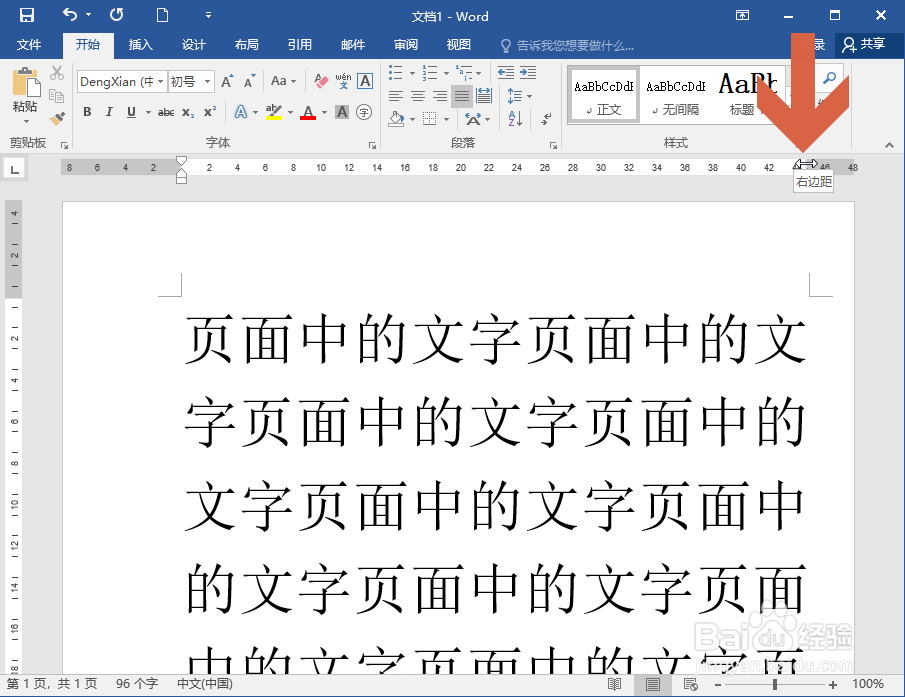Image resolution: width=905 pixels, height=697 pixels.
Task: Click the enclosed character 字 icon
Action: point(364,112)
